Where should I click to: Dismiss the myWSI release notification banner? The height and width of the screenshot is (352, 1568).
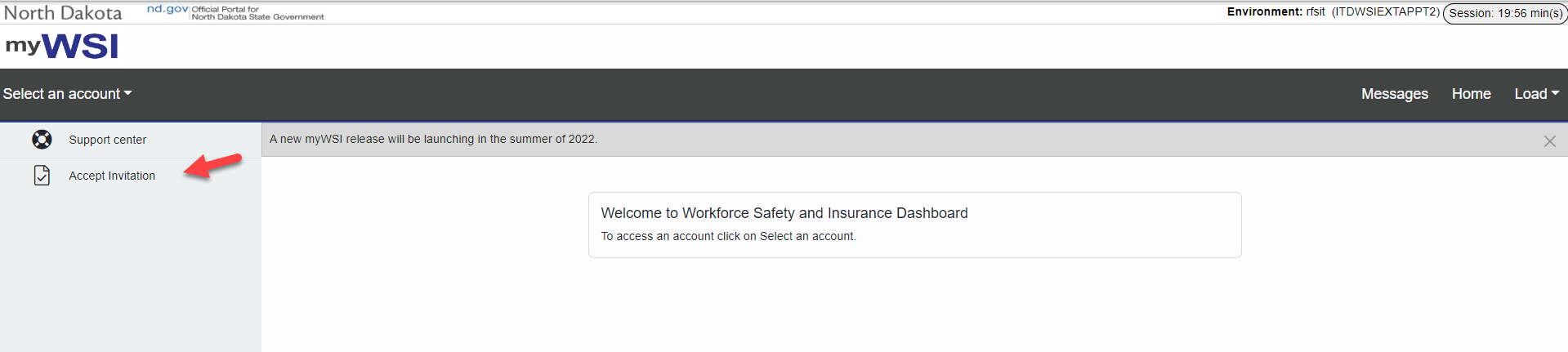tap(1549, 141)
